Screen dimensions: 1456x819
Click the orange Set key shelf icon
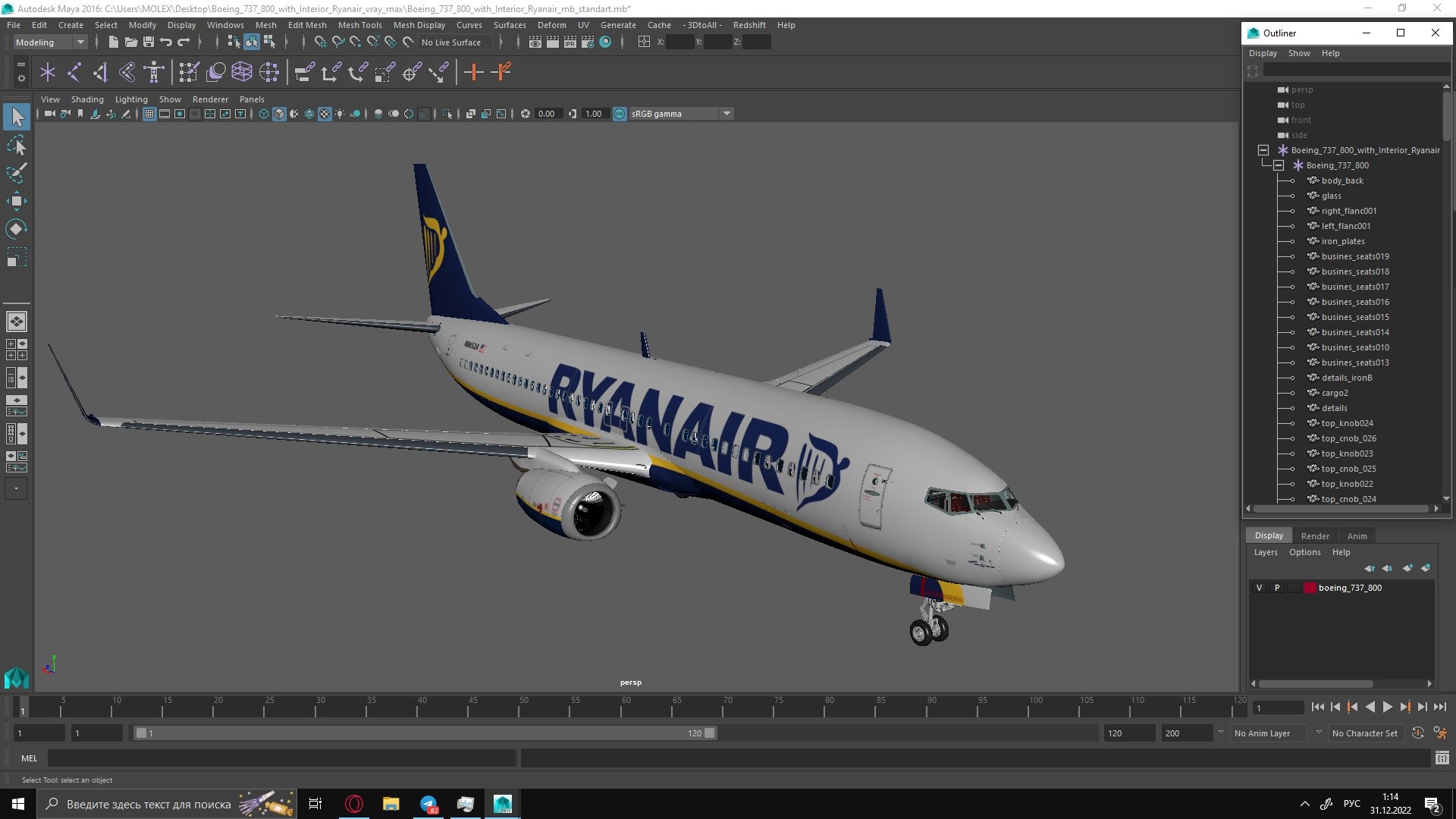[474, 73]
